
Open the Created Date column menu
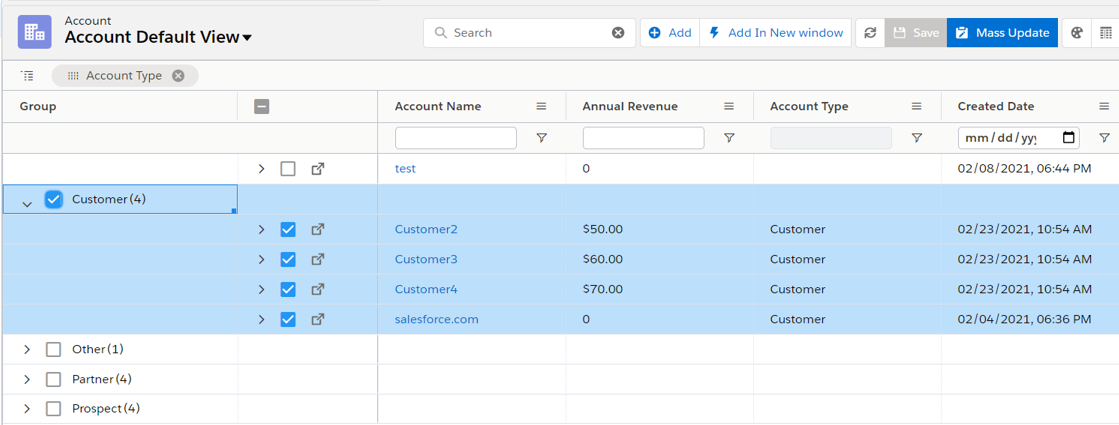click(1104, 106)
